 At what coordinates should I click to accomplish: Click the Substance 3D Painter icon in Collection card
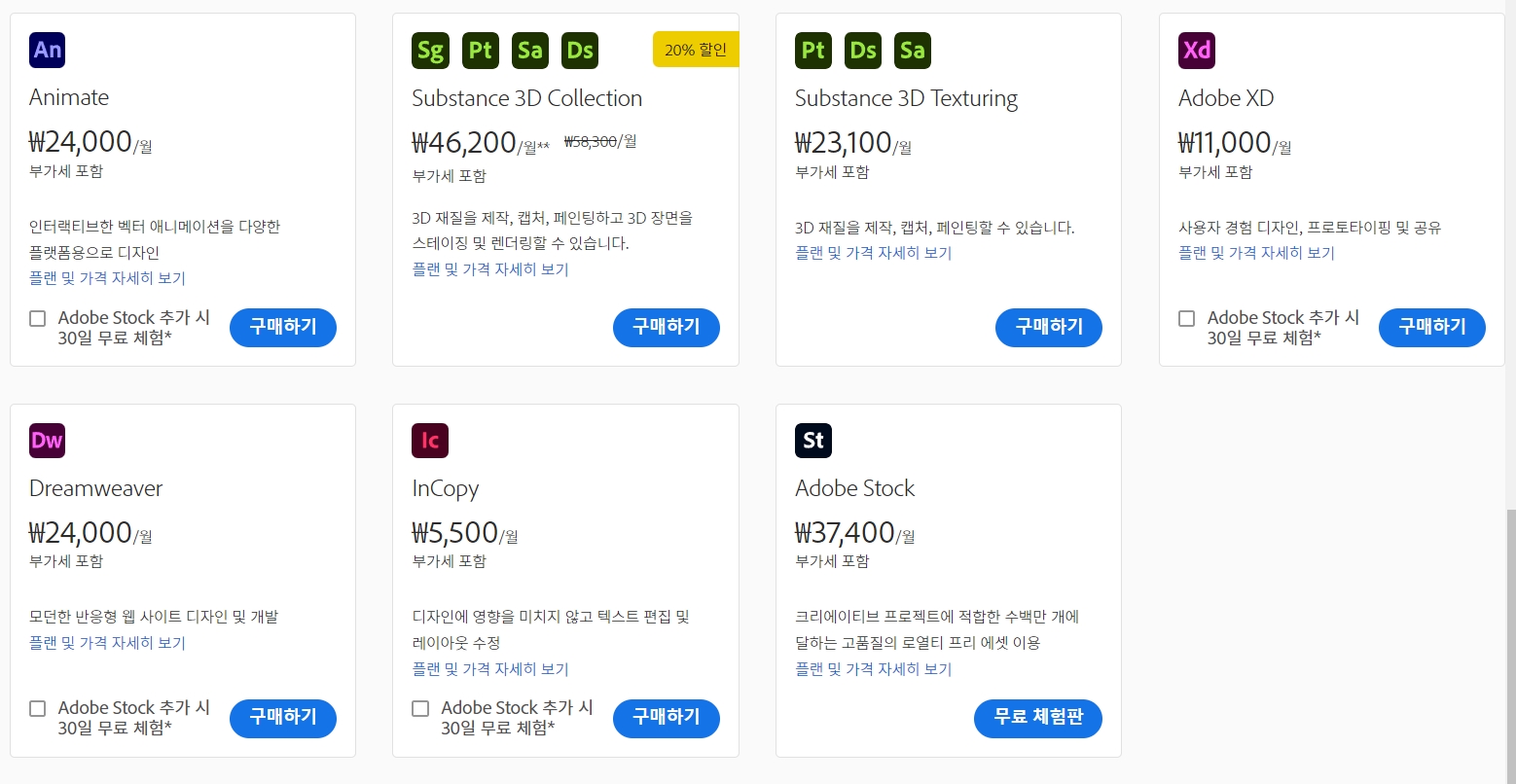[480, 50]
